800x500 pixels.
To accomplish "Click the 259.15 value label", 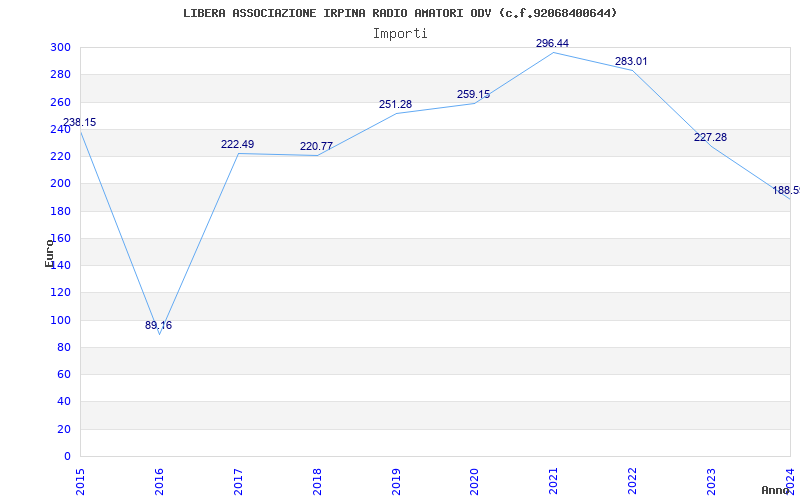I will tap(473, 94).
